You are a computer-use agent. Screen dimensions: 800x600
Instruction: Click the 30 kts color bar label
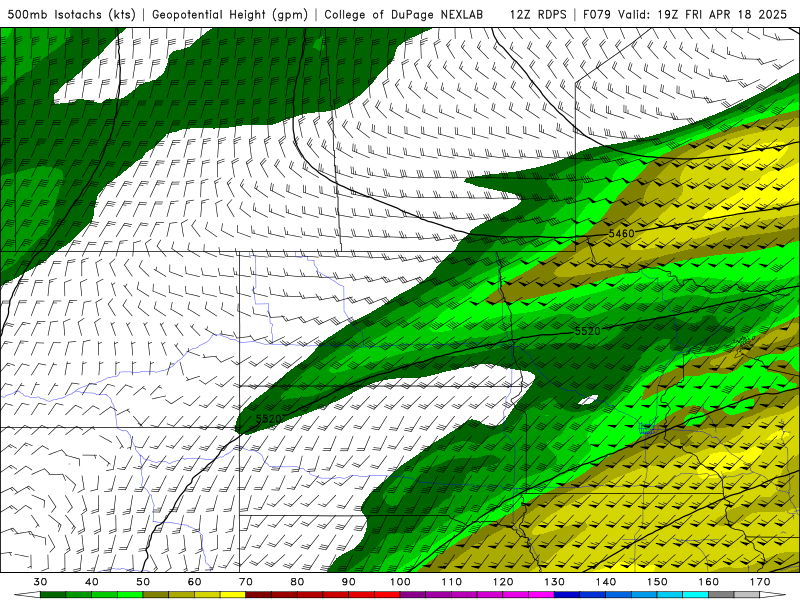tap(41, 582)
